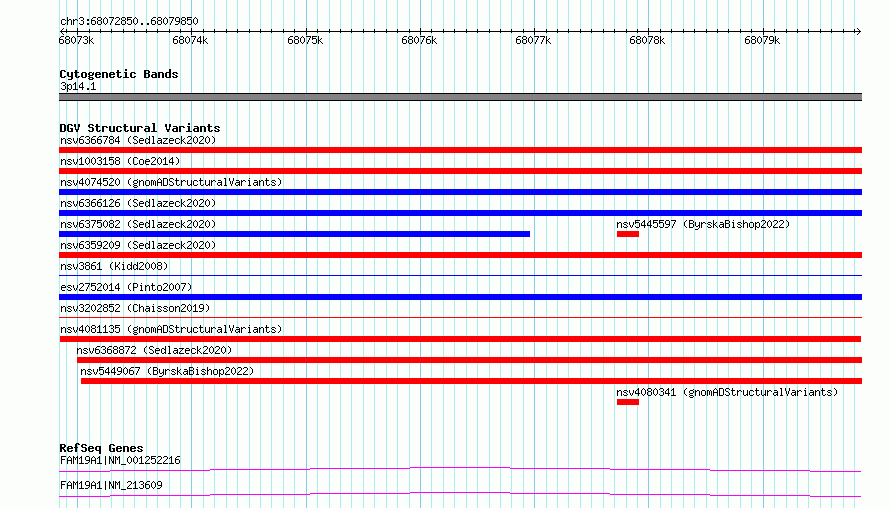Open the nsv1003158 (Coe2014) variant label
Screen dimensions: 890x508
click(120, 161)
